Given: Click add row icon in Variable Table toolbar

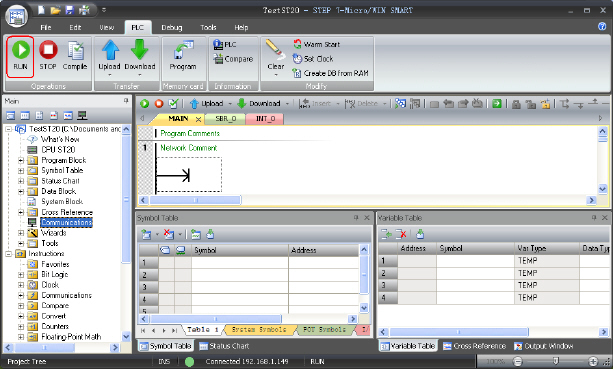Looking at the screenshot, I should coord(386,234).
